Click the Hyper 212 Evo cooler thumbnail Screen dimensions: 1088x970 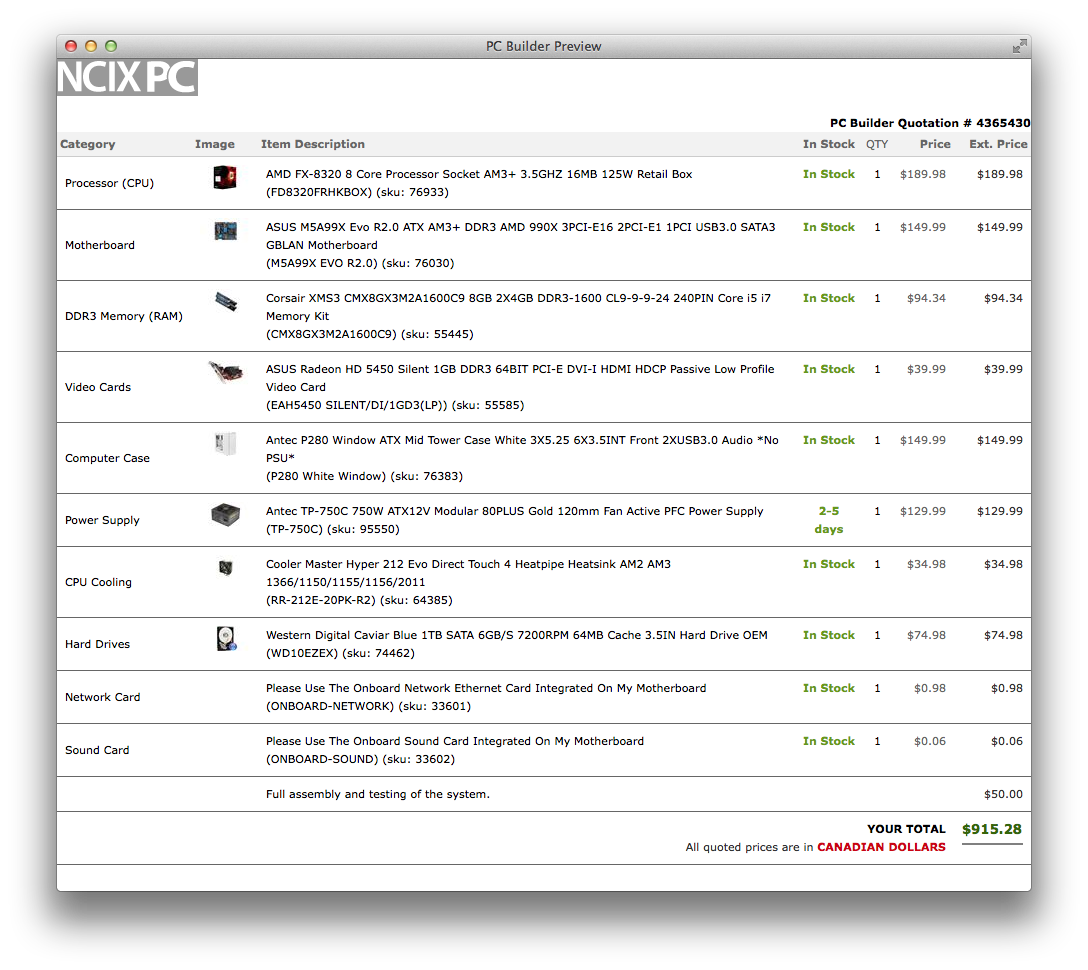coord(226,568)
